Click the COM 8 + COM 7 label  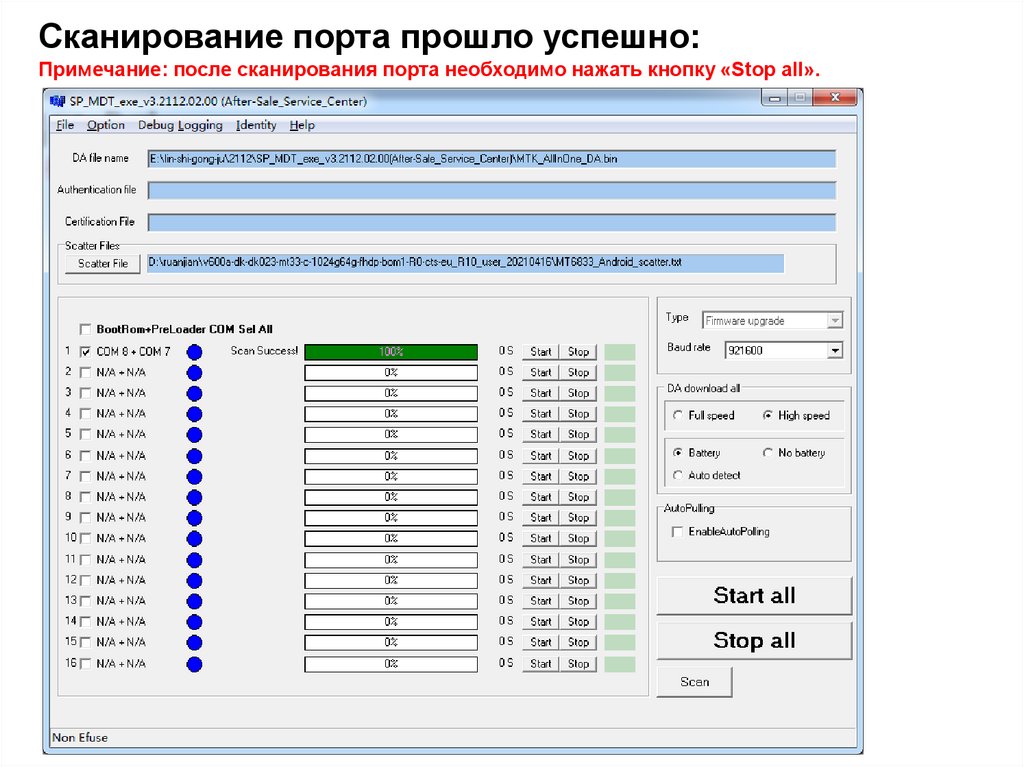(133, 352)
